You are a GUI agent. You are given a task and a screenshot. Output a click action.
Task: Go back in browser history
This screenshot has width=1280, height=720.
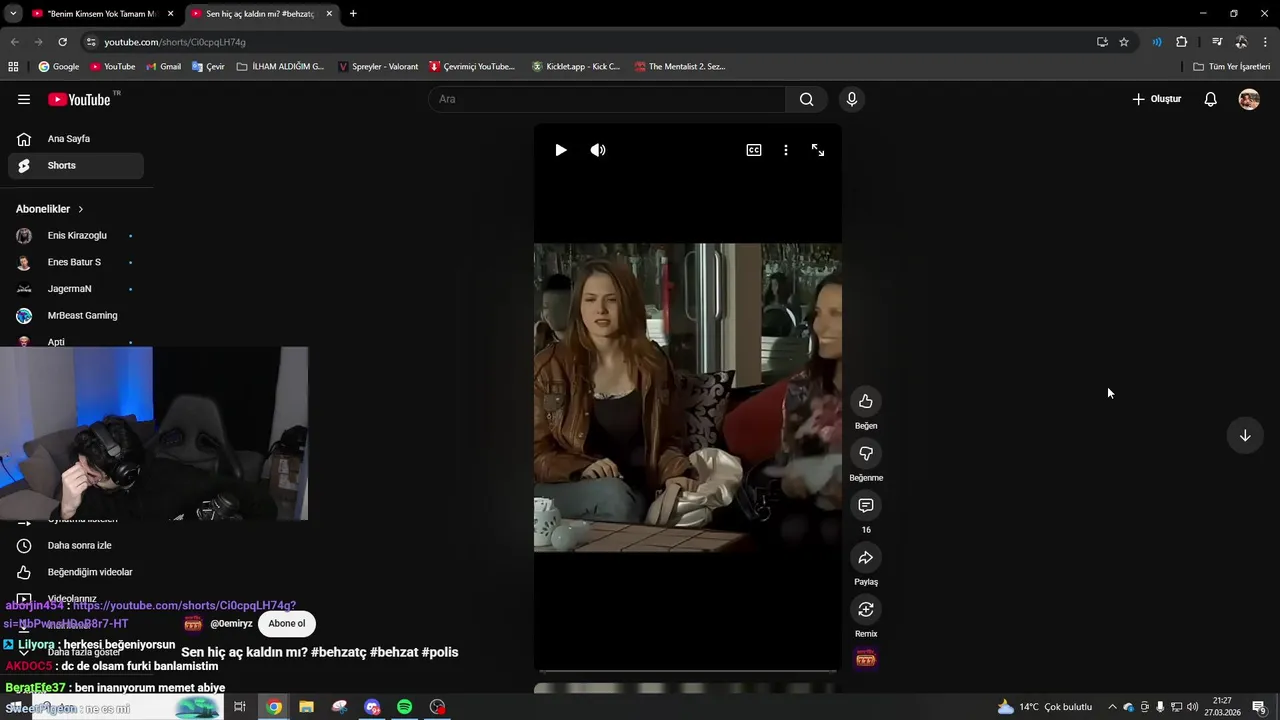click(14, 42)
